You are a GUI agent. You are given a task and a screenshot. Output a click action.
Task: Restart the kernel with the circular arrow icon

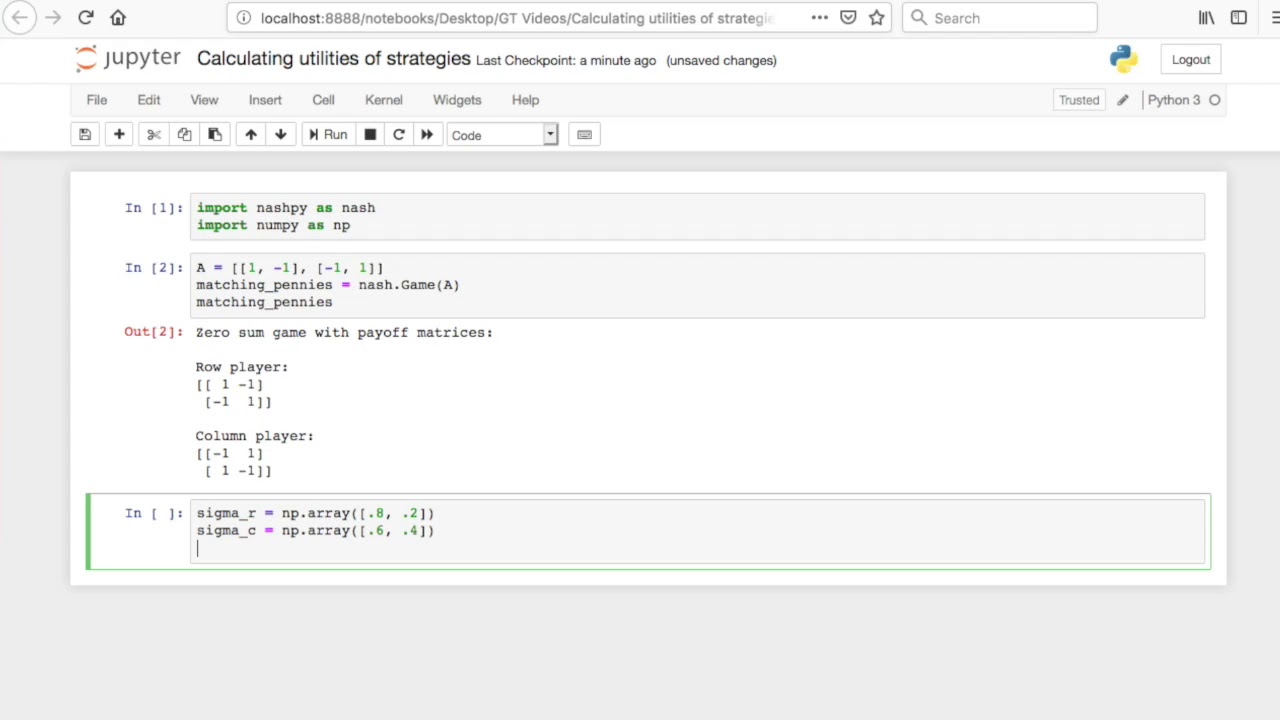(x=399, y=135)
